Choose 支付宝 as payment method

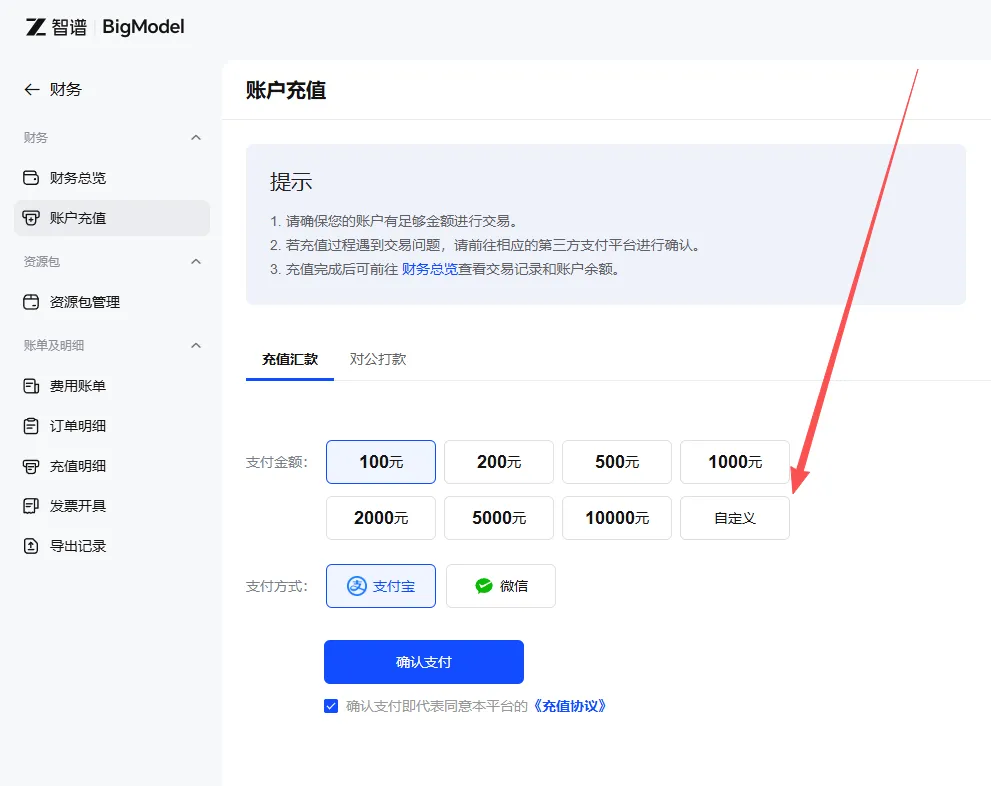click(x=381, y=586)
